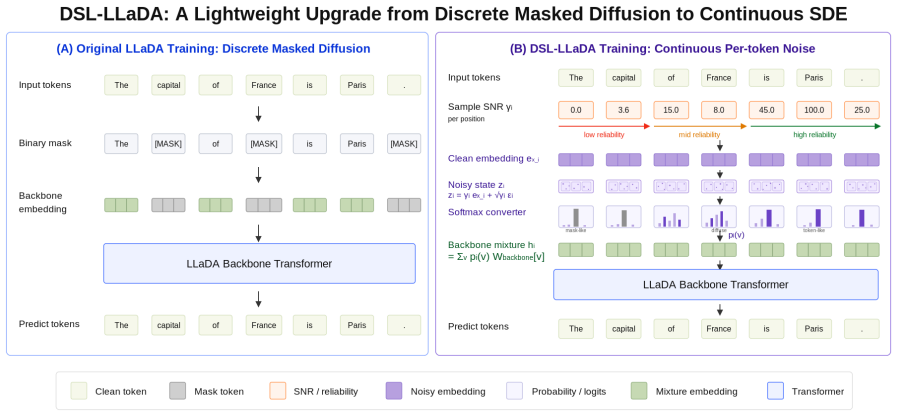The width and height of the screenshot is (898, 416).
Task: Click the 'France' input token in panel A
Action: pyautogui.click(x=263, y=85)
